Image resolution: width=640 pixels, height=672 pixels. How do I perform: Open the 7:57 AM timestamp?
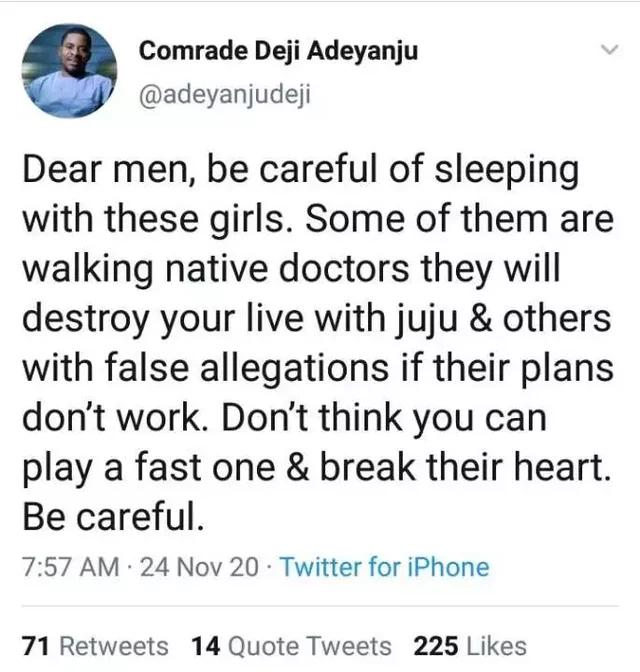click(71, 567)
